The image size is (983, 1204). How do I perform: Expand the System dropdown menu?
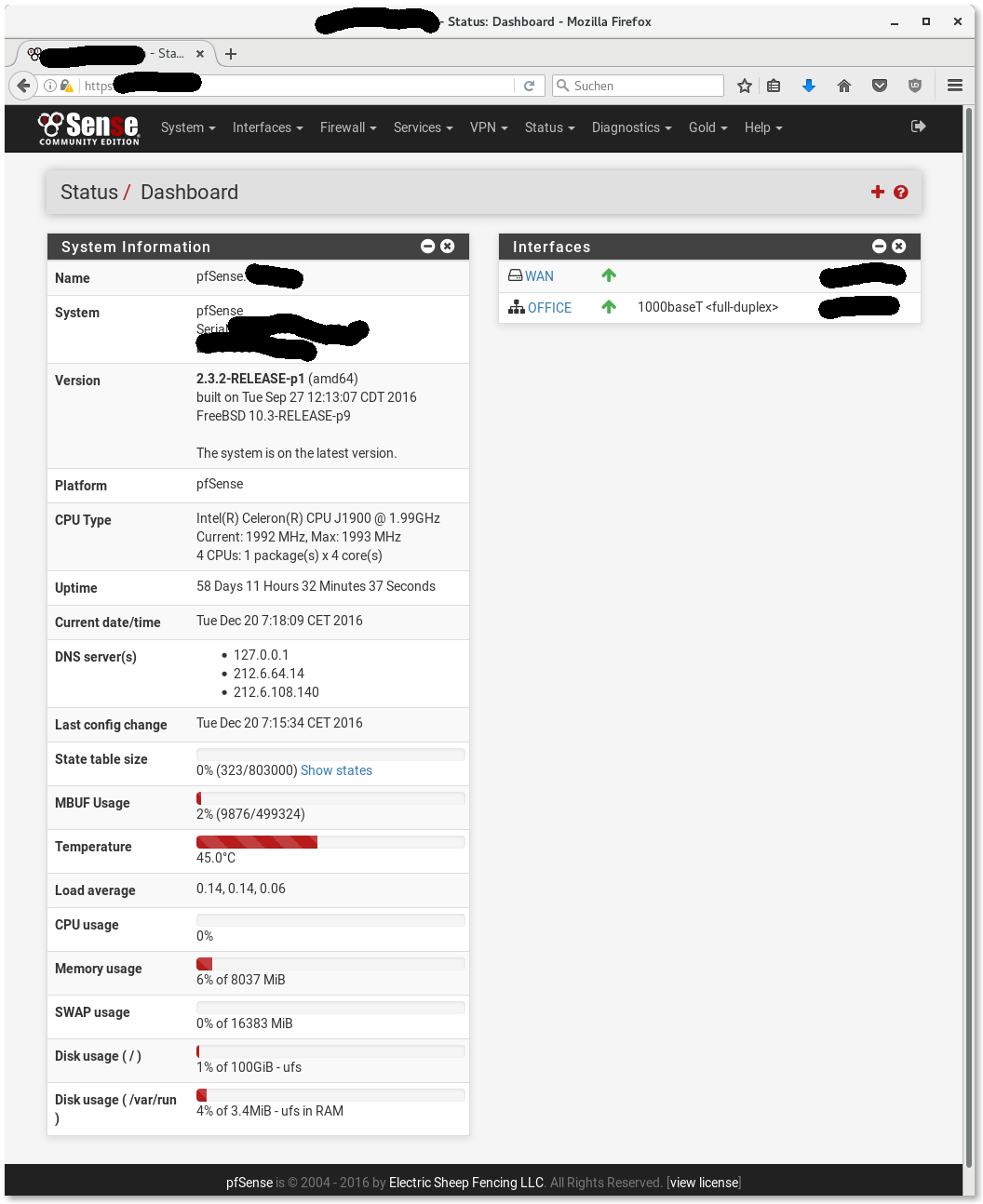click(x=187, y=127)
